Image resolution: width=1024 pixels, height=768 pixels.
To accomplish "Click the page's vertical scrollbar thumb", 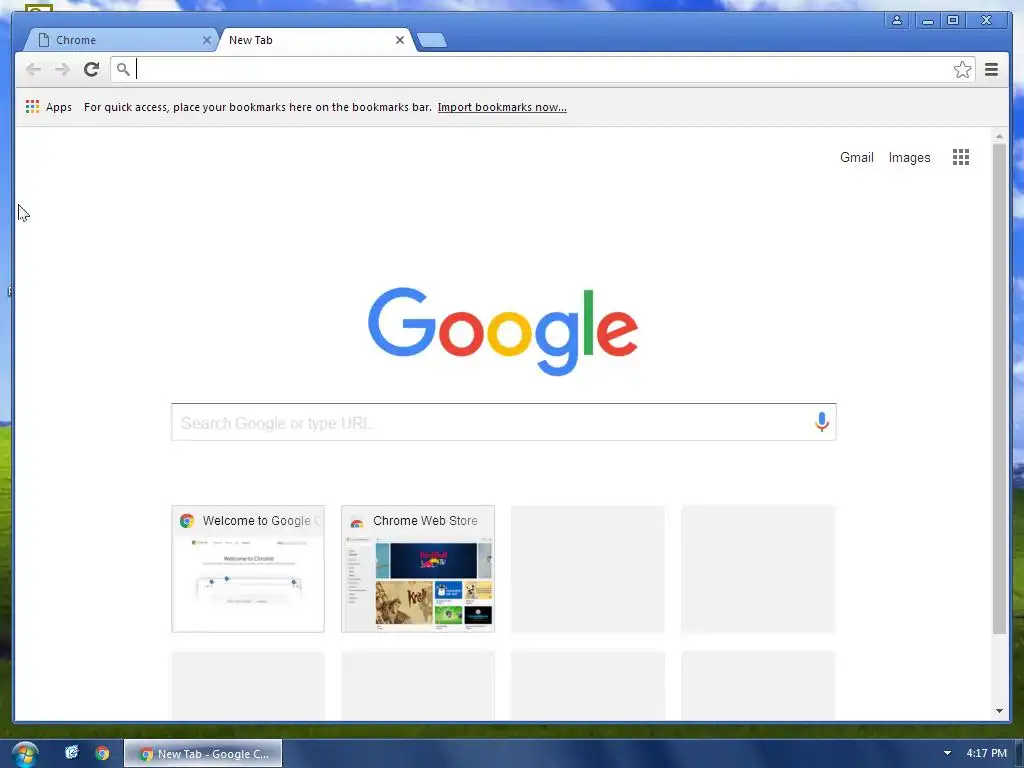I will click(999, 389).
